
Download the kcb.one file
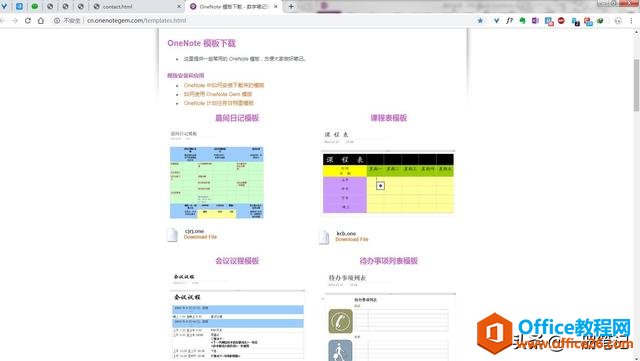tap(352, 239)
